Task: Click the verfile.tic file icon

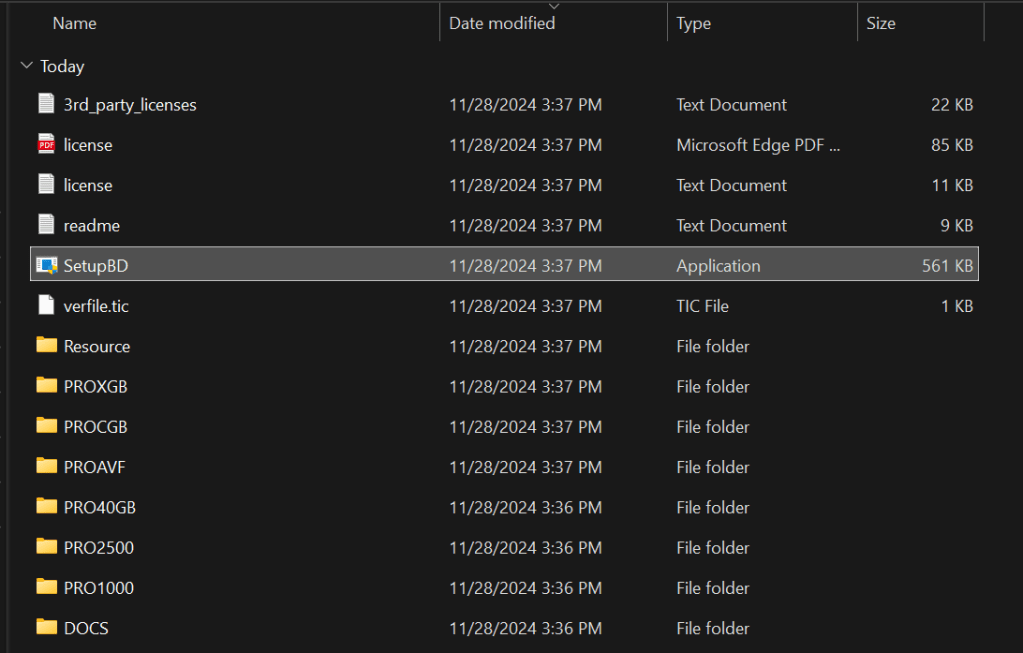Action: 46,305
